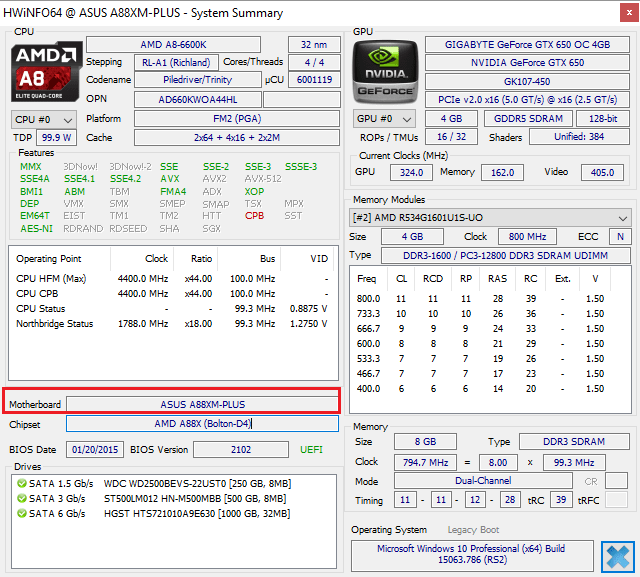Click the AES-NI feature flag

pyautogui.click(x=36, y=229)
